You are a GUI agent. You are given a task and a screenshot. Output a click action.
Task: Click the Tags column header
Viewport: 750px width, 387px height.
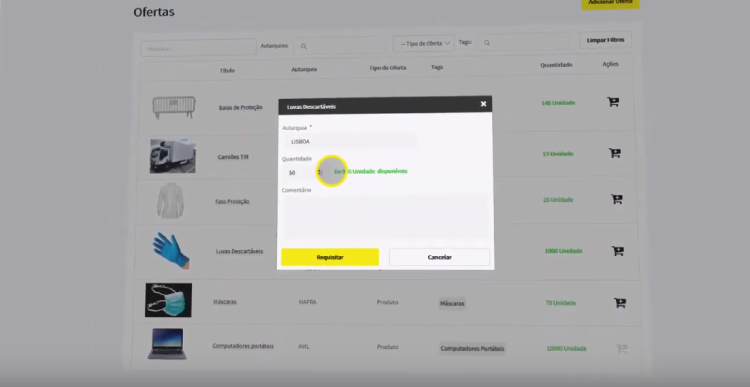pos(437,67)
